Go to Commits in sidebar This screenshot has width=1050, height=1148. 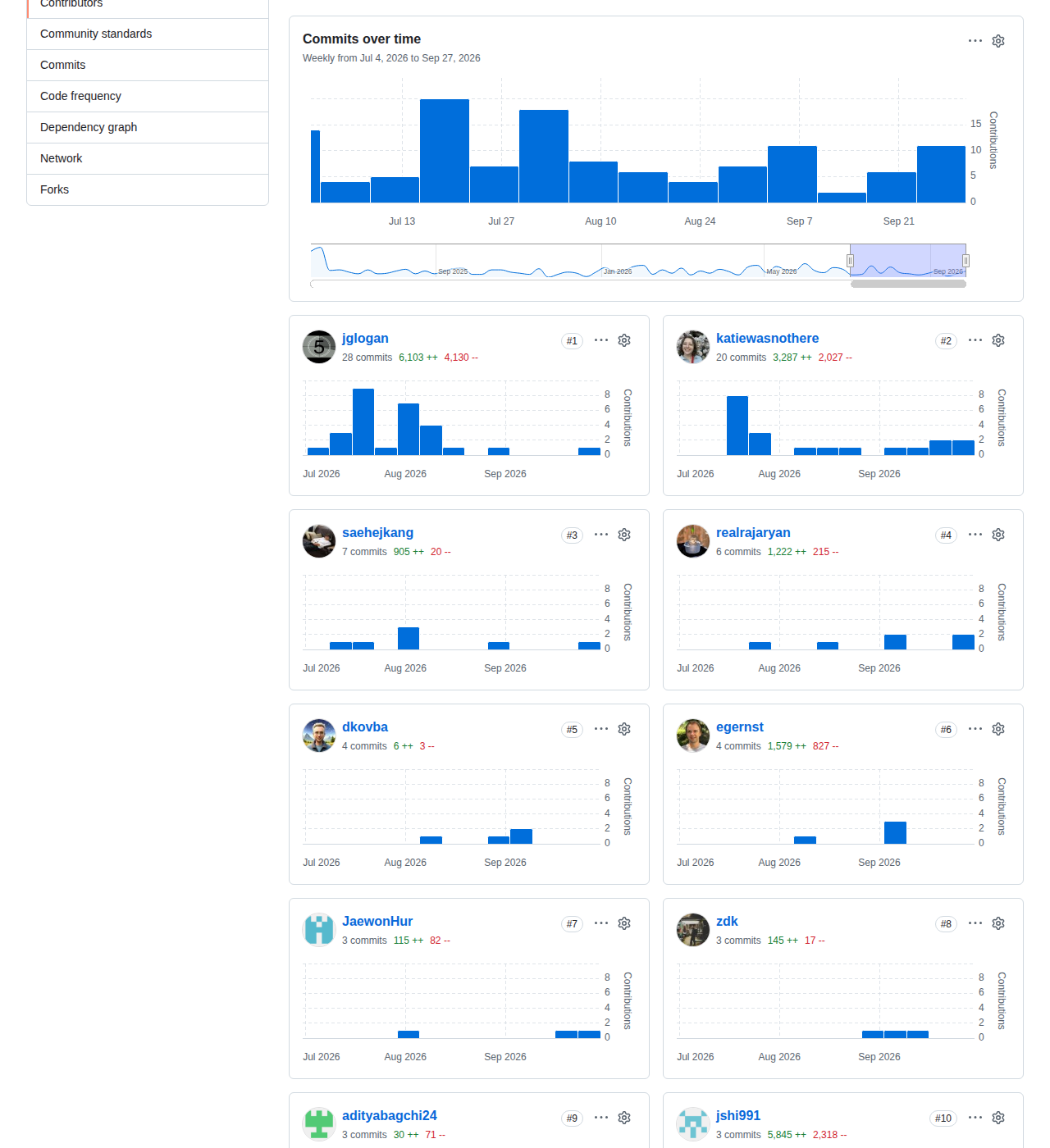pyautogui.click(x=148, y=65)
